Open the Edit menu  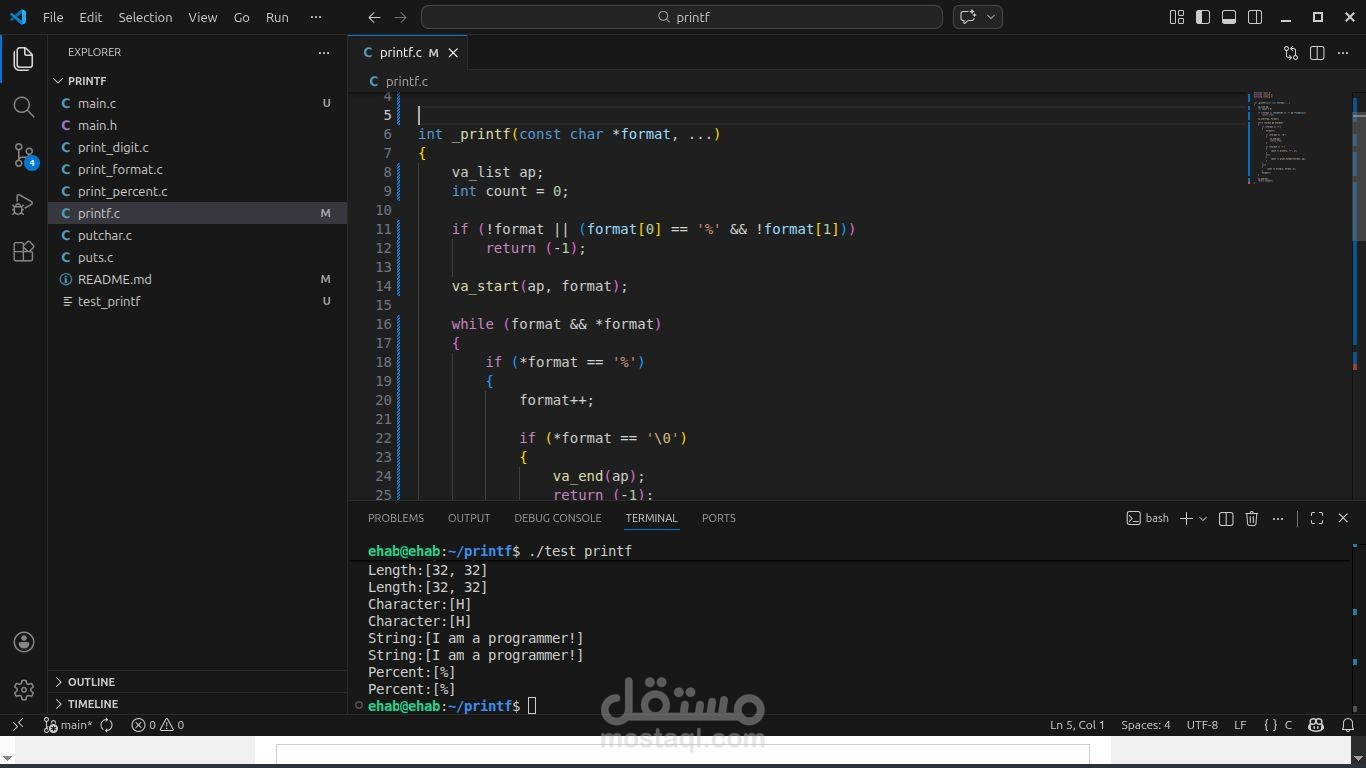pyautogui.click(x=91, y=17)
